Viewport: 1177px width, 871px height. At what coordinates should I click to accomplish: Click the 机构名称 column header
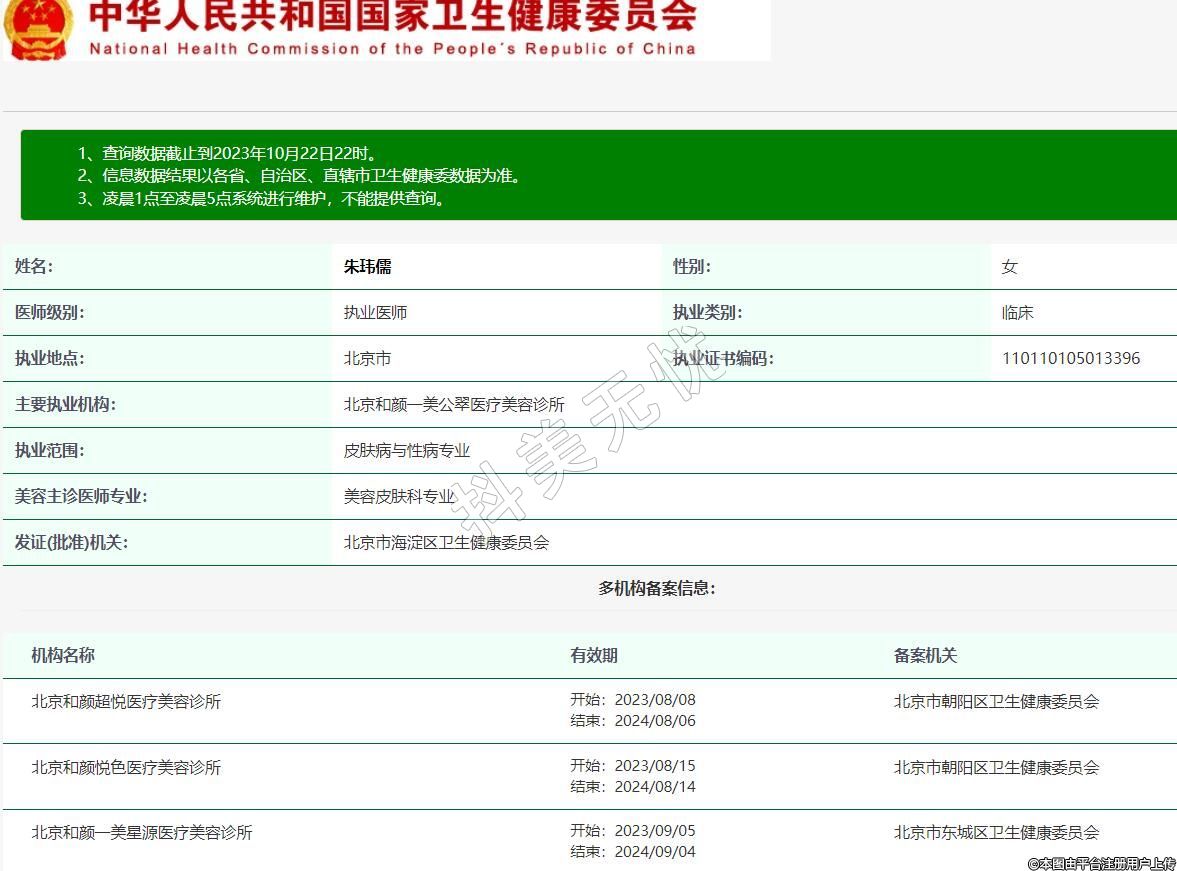(63, 656)
